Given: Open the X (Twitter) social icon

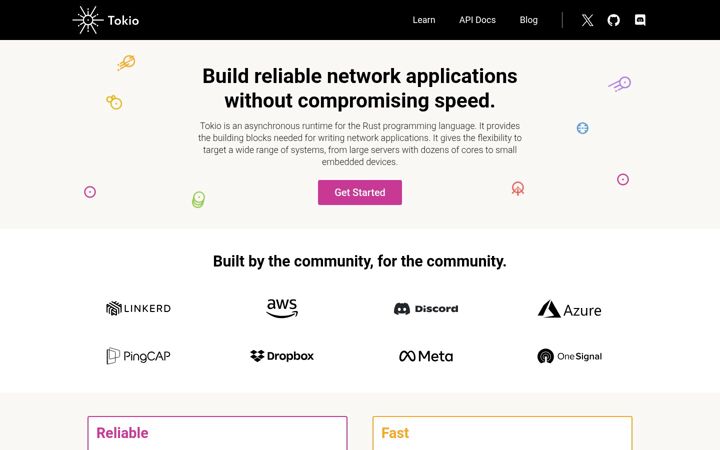Looking at the screenshot, I should [587, 20].
